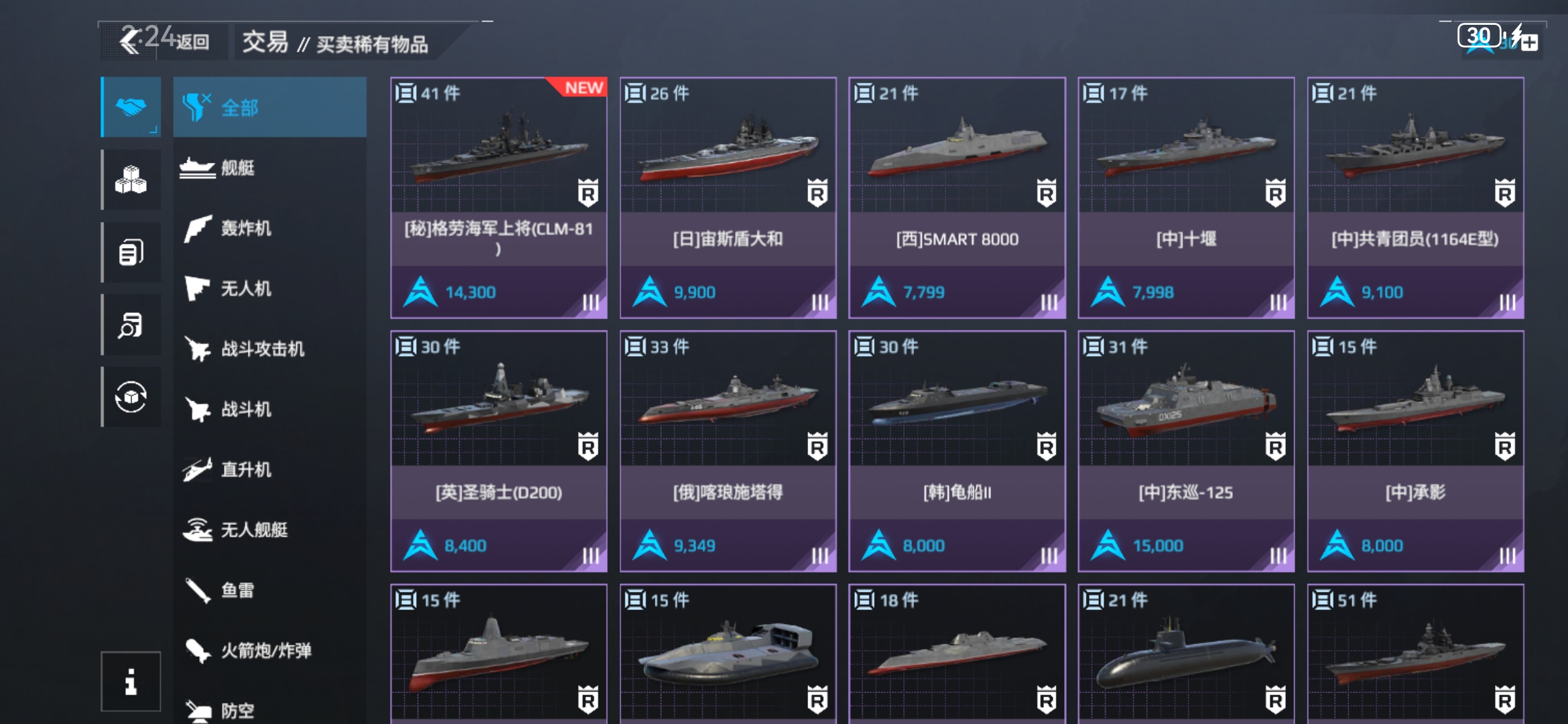This screenshot has height=724, width=1568.
Task: Filter by 无人机 drones
Action: click(x=270, y=288)
